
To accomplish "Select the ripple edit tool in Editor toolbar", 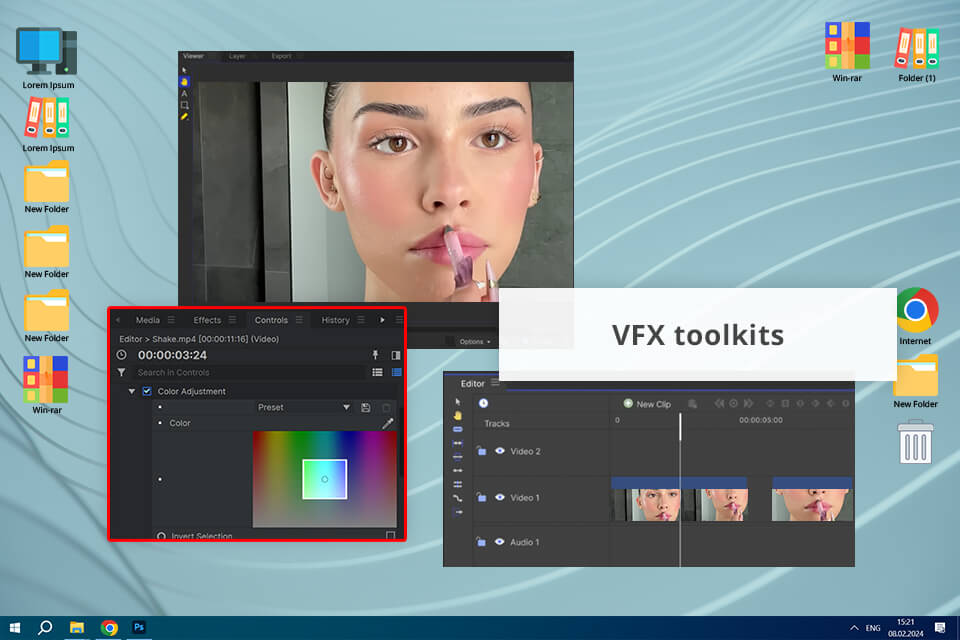I will [x=457, y=457].
